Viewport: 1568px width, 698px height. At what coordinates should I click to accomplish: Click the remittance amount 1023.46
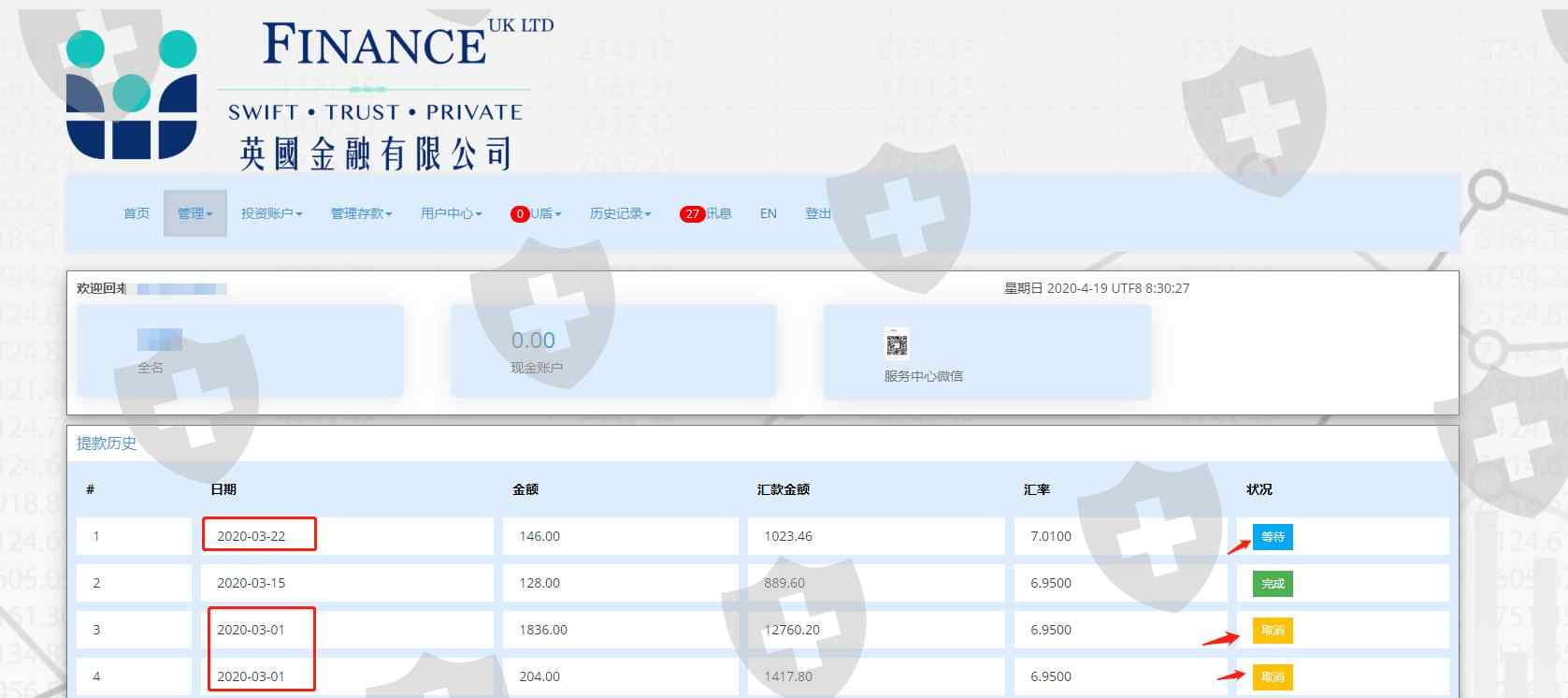pyautogui.click(x=788, y=536)
